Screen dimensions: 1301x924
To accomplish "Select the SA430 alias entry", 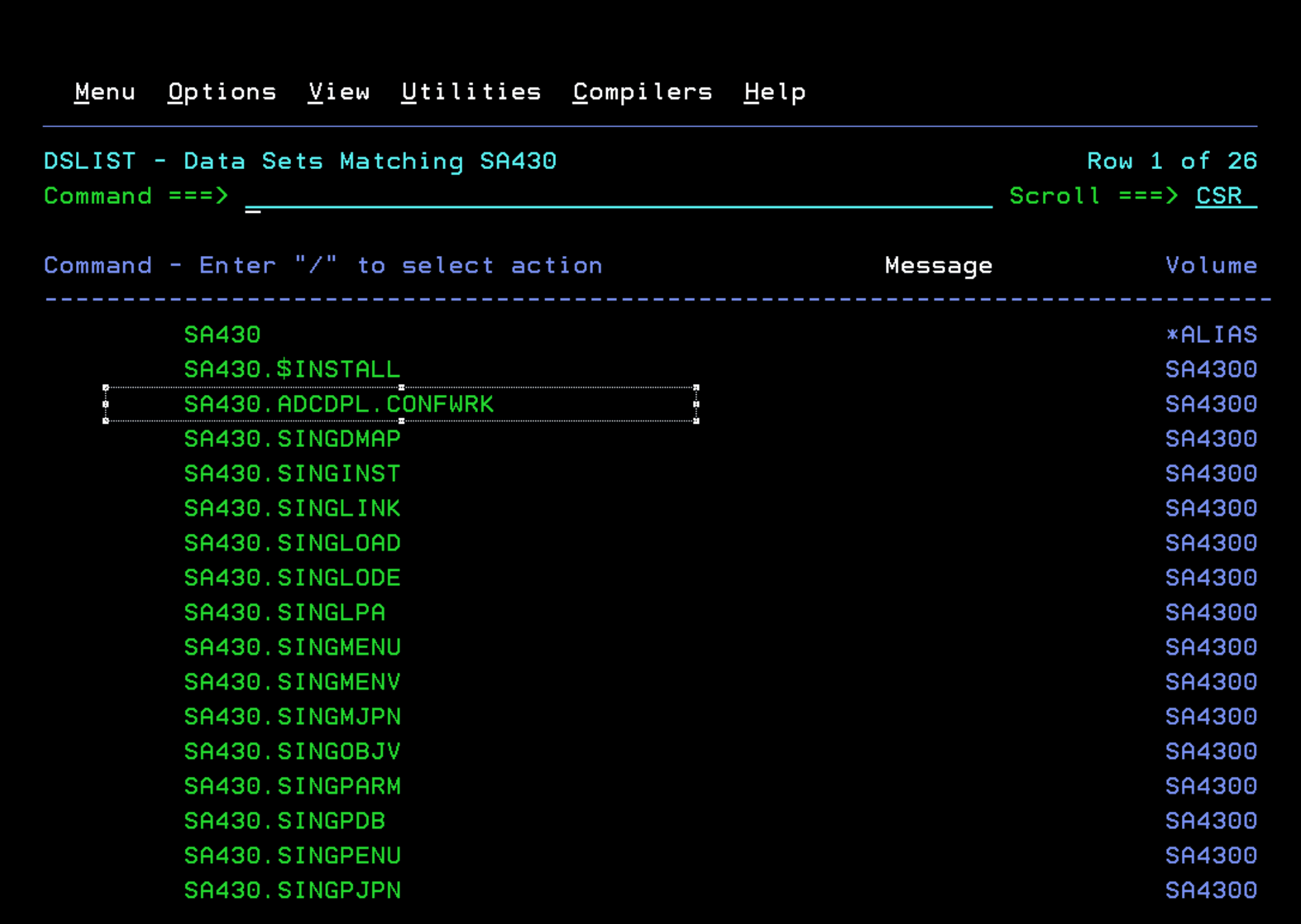I will 222,335.
